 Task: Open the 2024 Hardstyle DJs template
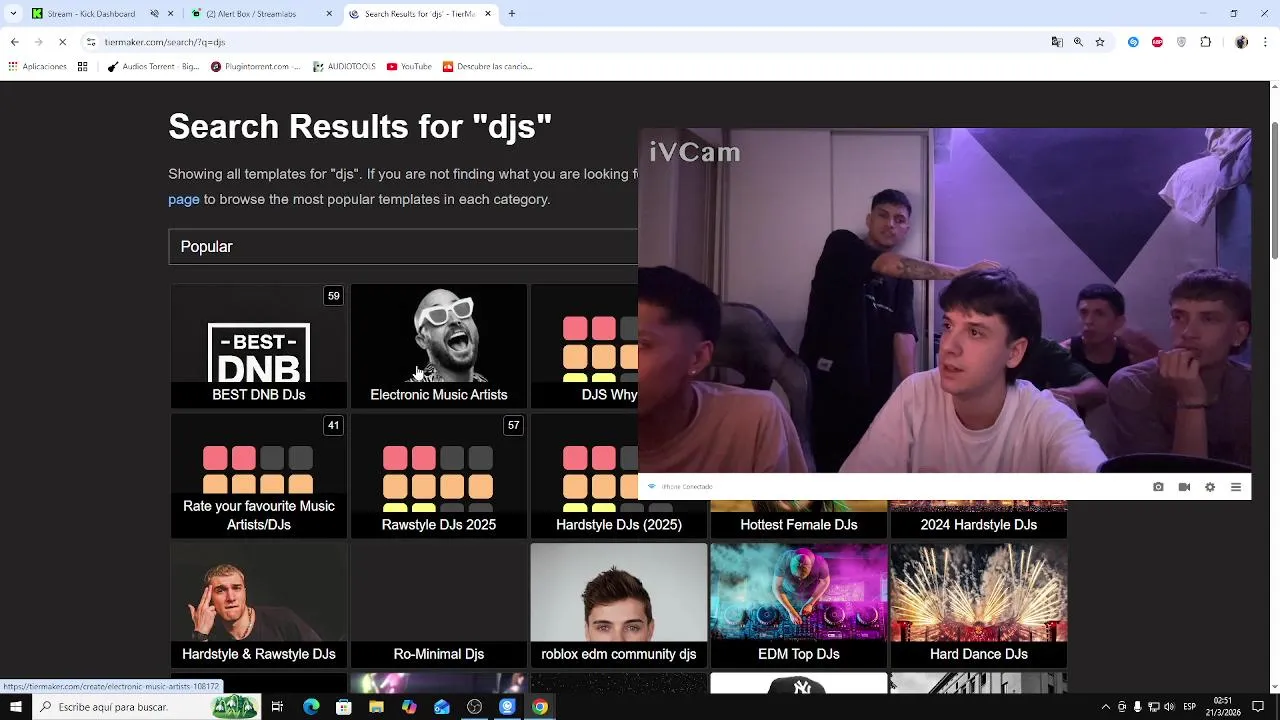(x=979, y=520)
